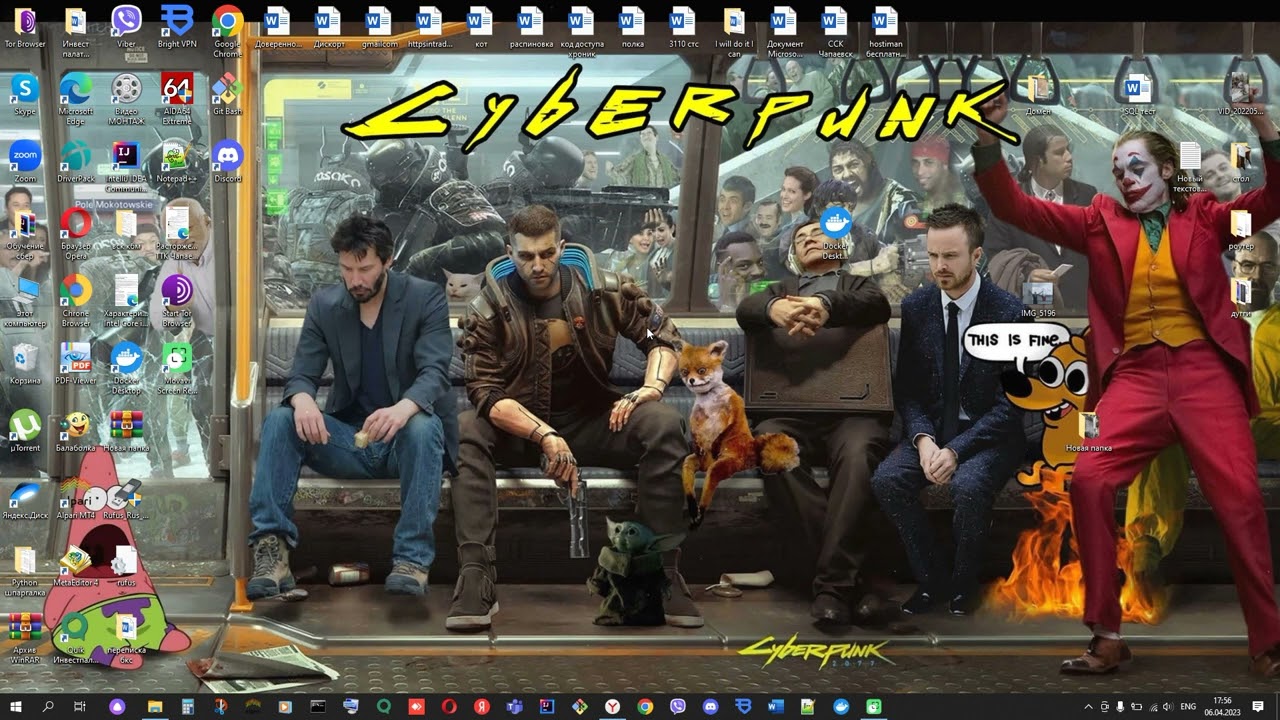Screen dimensions: 1280x720
Task: Open Task View on taskbar
Action: (x=80, y=707)
